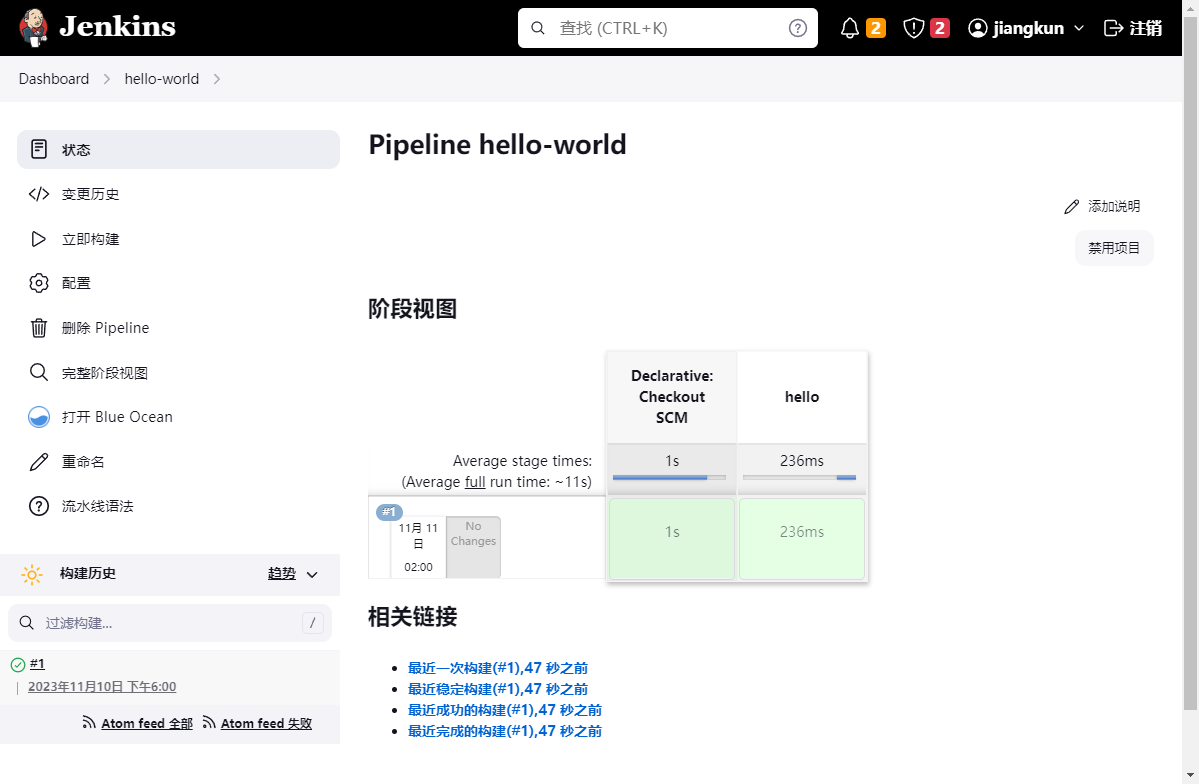Click the green 1s stage cell
The image size is (1199, 784).
[x=671, y=538]
